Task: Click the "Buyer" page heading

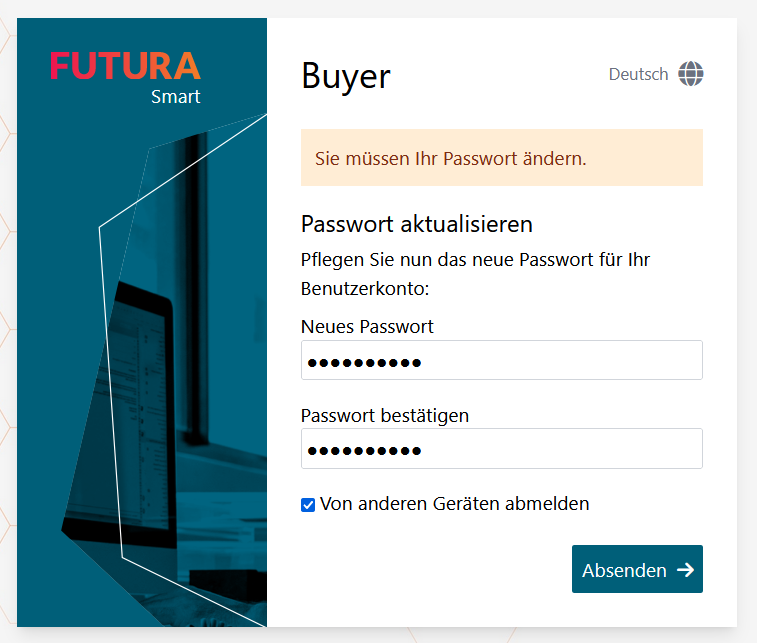Action: (346, 76)
